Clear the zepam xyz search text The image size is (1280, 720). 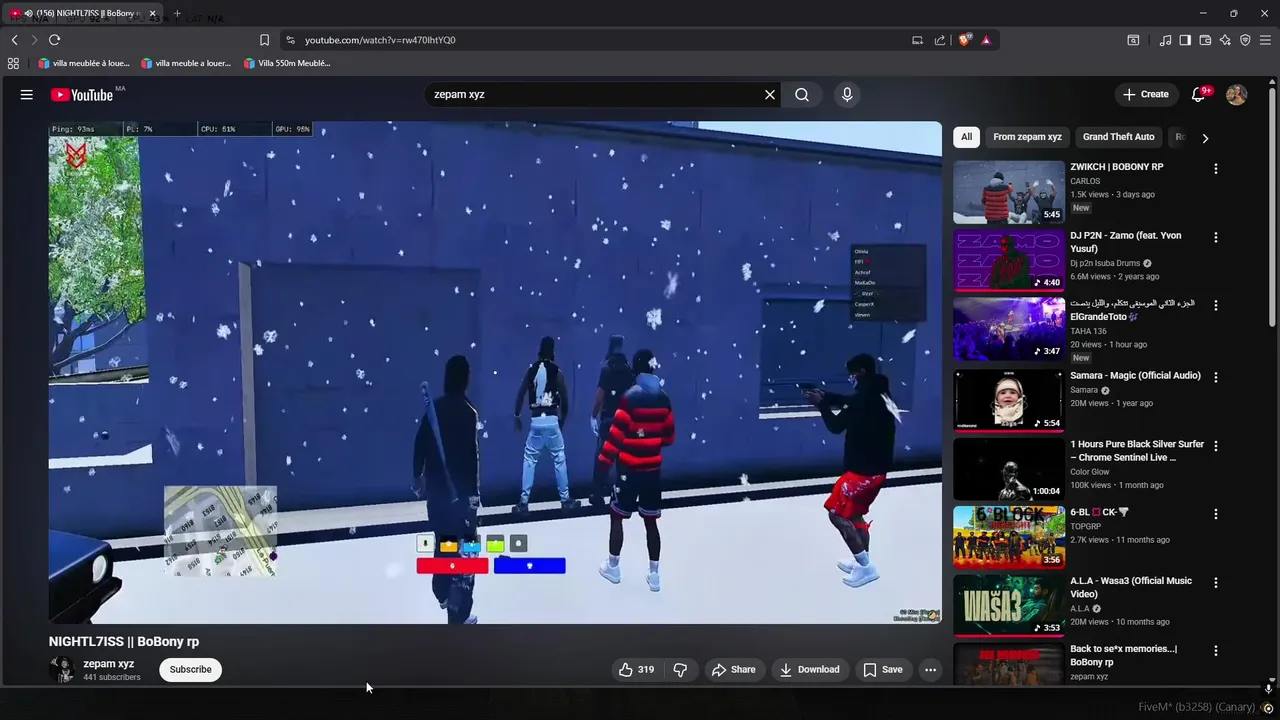tap(770, 94)
